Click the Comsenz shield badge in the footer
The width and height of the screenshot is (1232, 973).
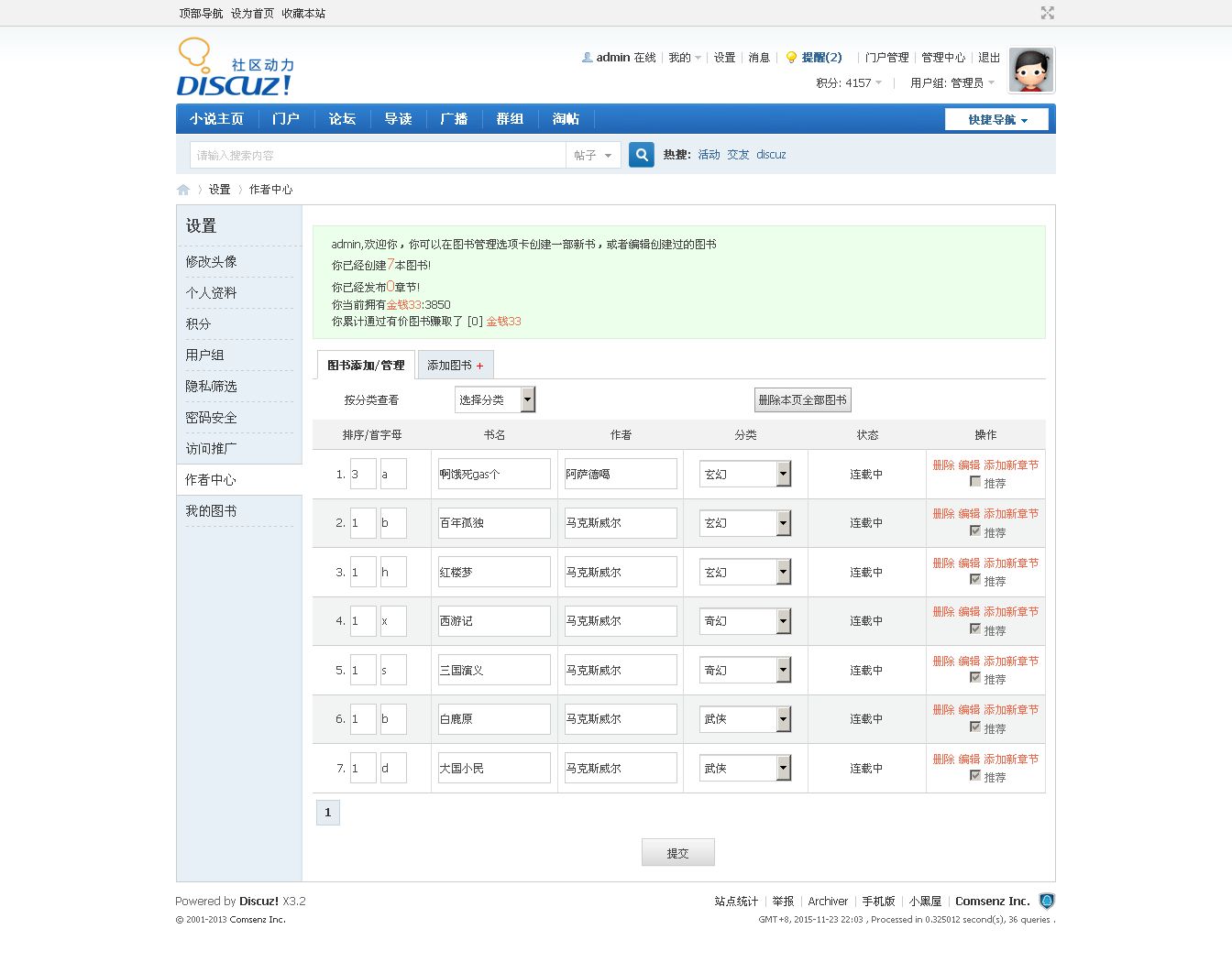click(1047, 902)
